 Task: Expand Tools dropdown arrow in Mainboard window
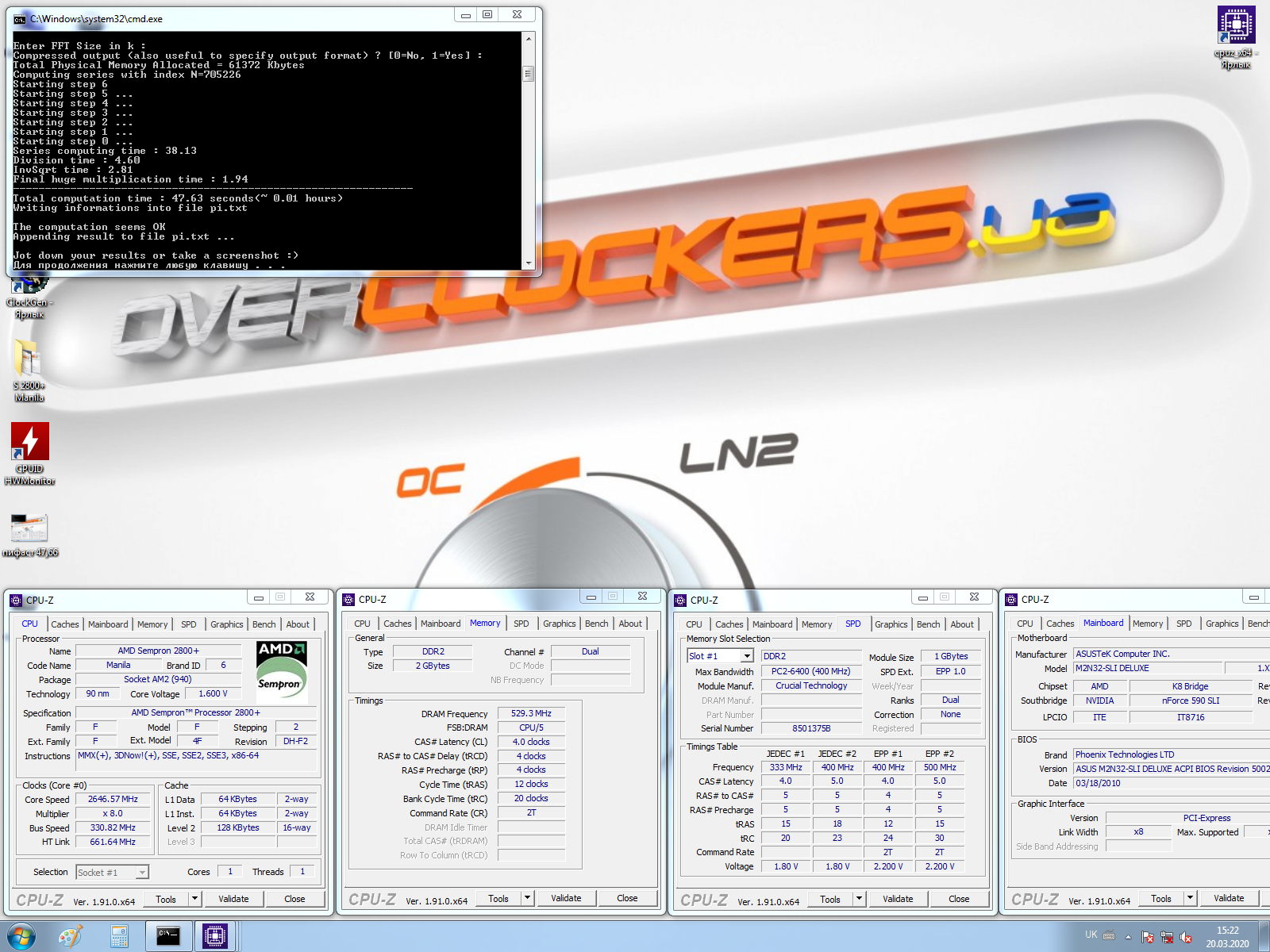point(1190,898)
